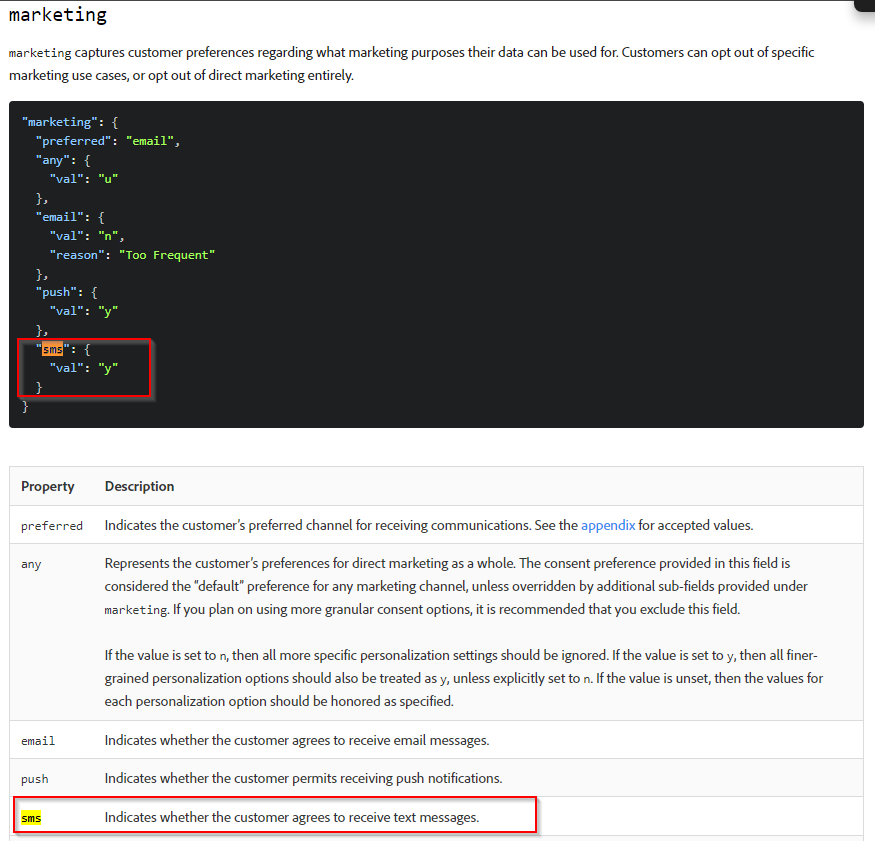Click the "Property" column header
The width and height of the screenshot is (875, 841).
(48, 486)
